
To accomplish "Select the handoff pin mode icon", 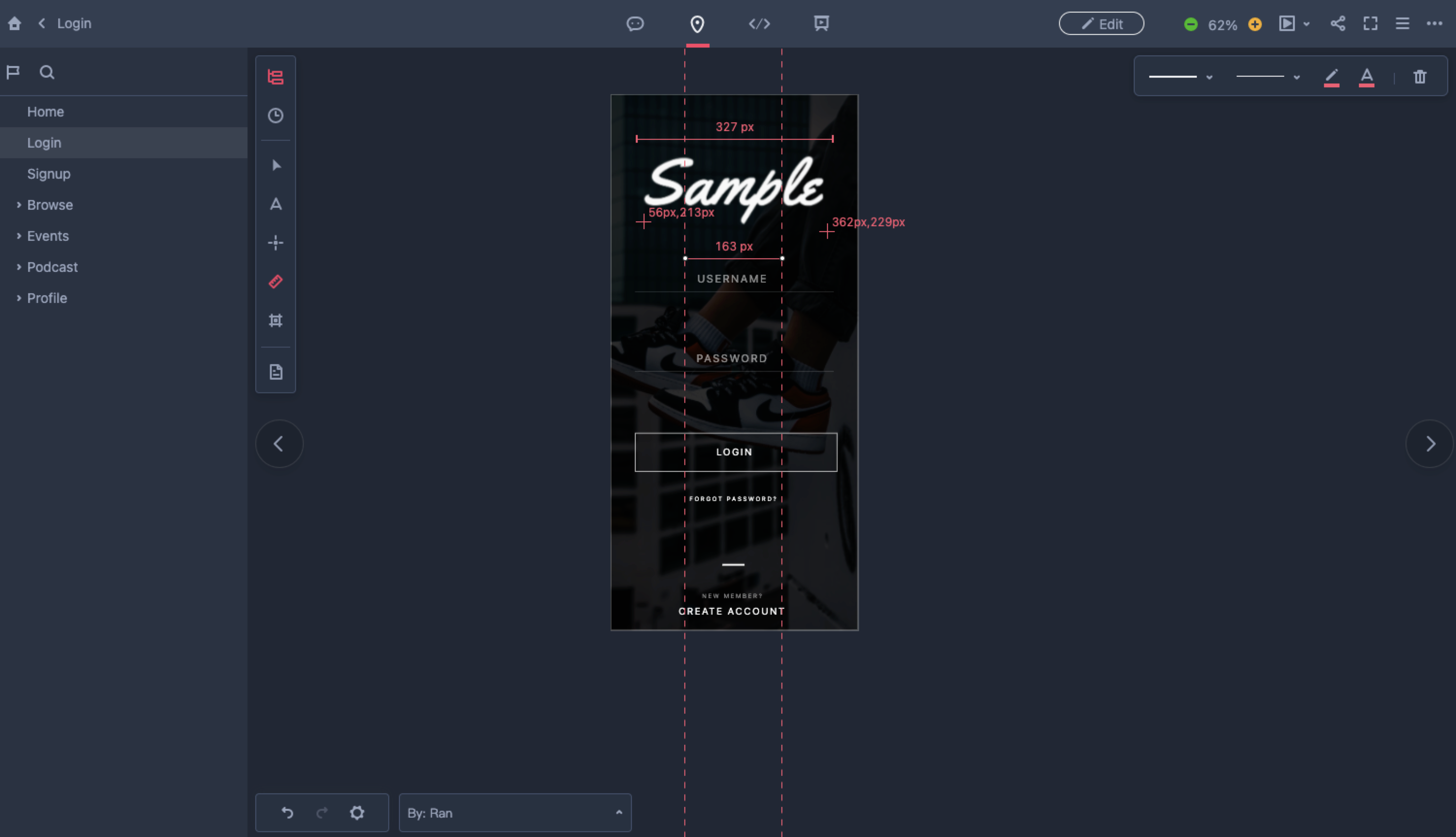I will pos(697,24).
